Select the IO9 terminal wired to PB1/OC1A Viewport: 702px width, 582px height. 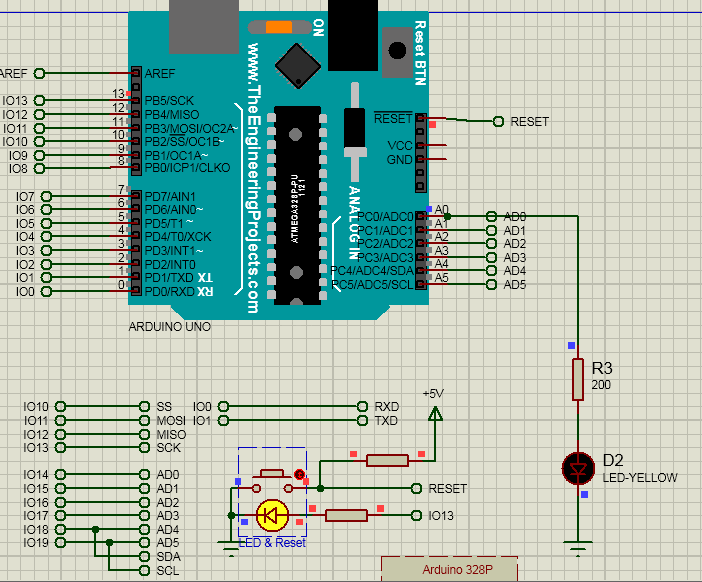pos(39,155)
